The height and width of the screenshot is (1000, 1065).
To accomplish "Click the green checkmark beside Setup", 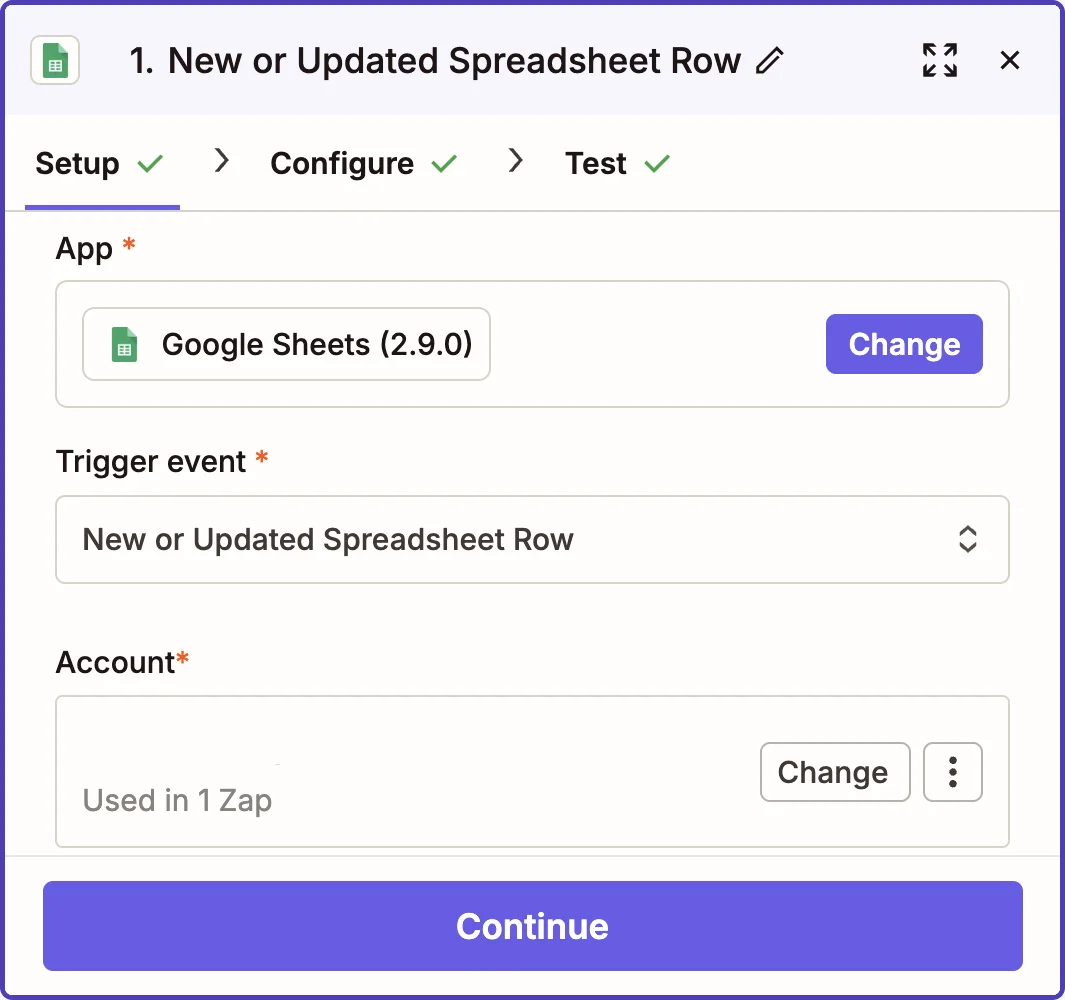I will pos(150,164).
